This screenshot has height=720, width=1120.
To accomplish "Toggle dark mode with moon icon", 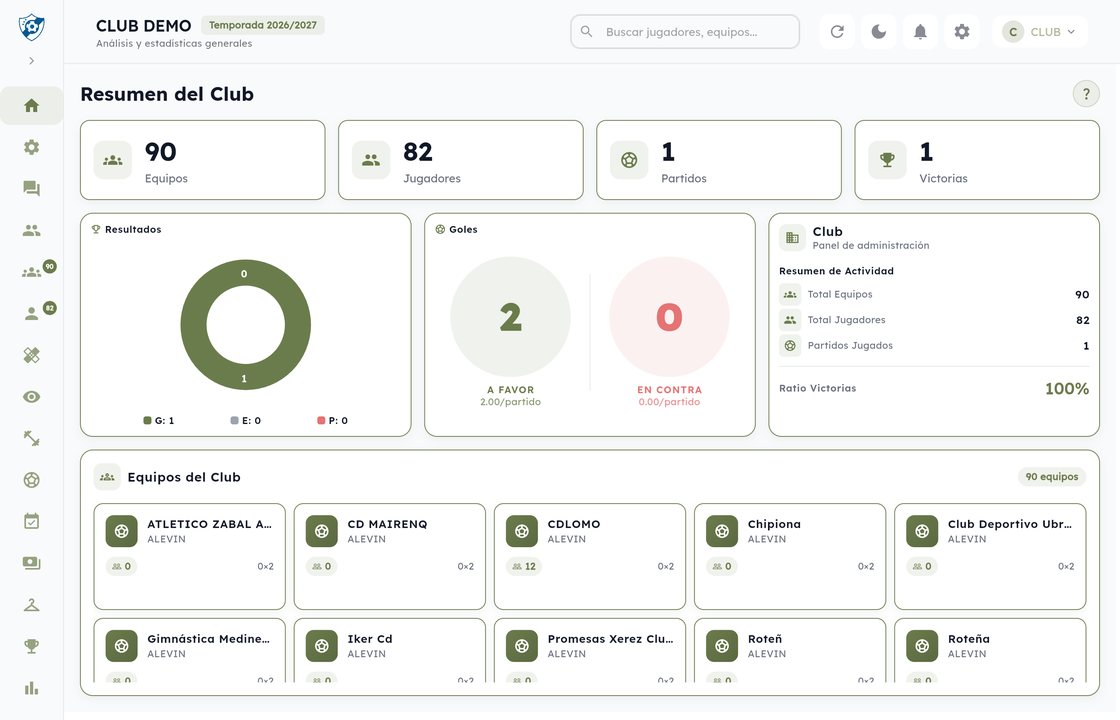I will pyautogui.click(x=879, y=31).
